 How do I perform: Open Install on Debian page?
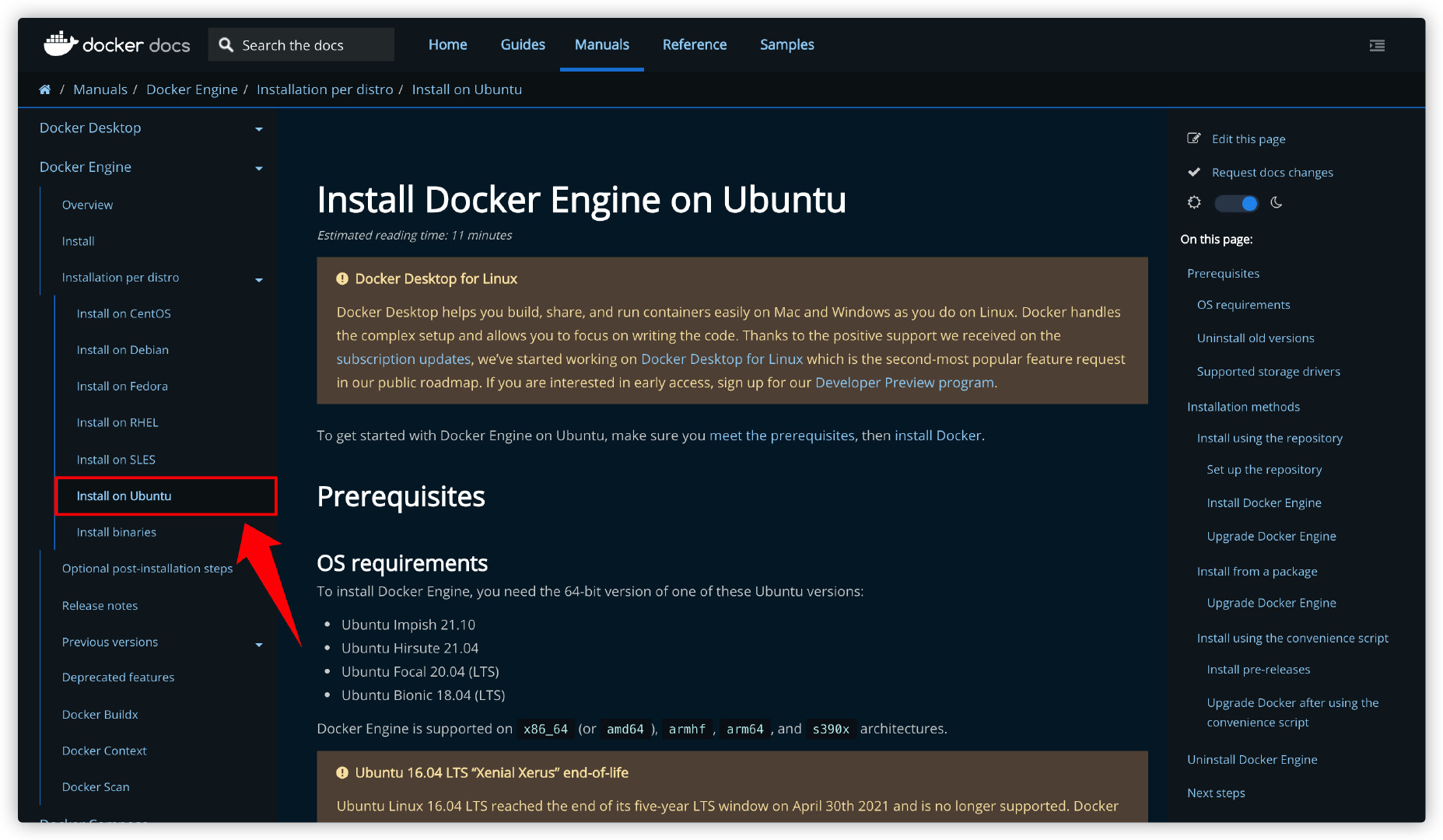pyautogui.click(x=122, y=350)
